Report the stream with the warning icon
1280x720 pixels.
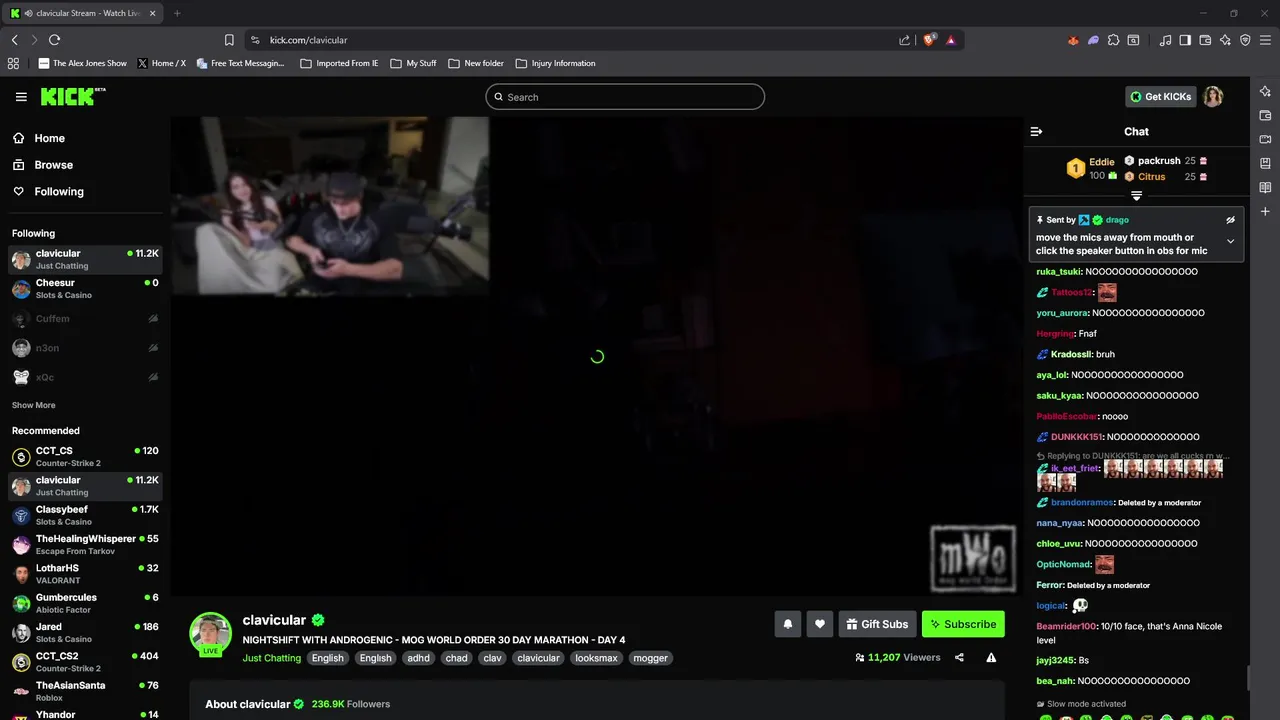point(991,657)
